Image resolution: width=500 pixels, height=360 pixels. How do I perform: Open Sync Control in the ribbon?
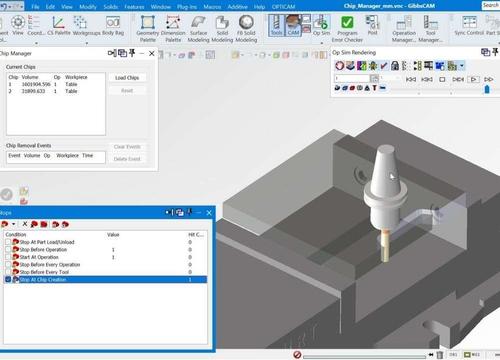pyautogui.click(x=469, y=25)
